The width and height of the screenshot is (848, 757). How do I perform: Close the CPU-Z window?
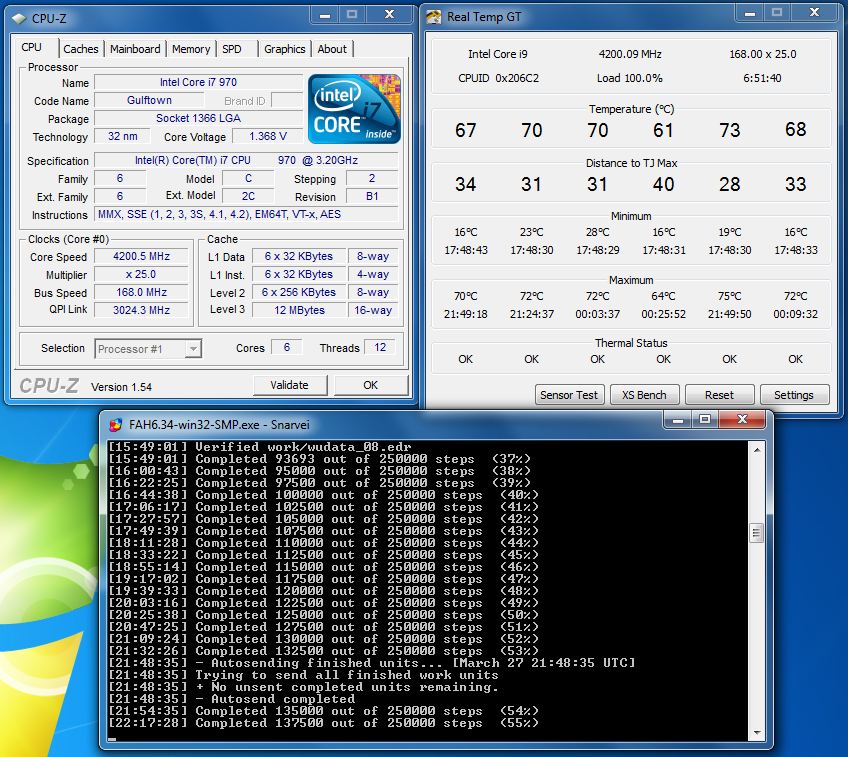389,15
